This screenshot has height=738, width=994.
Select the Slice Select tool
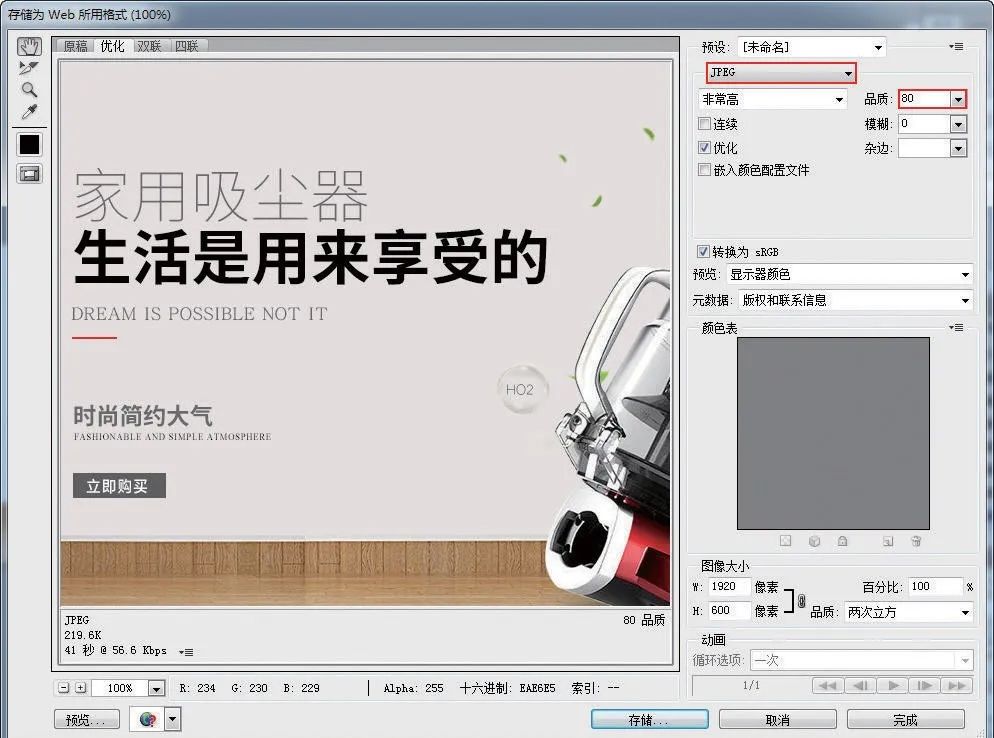(29, 68)
